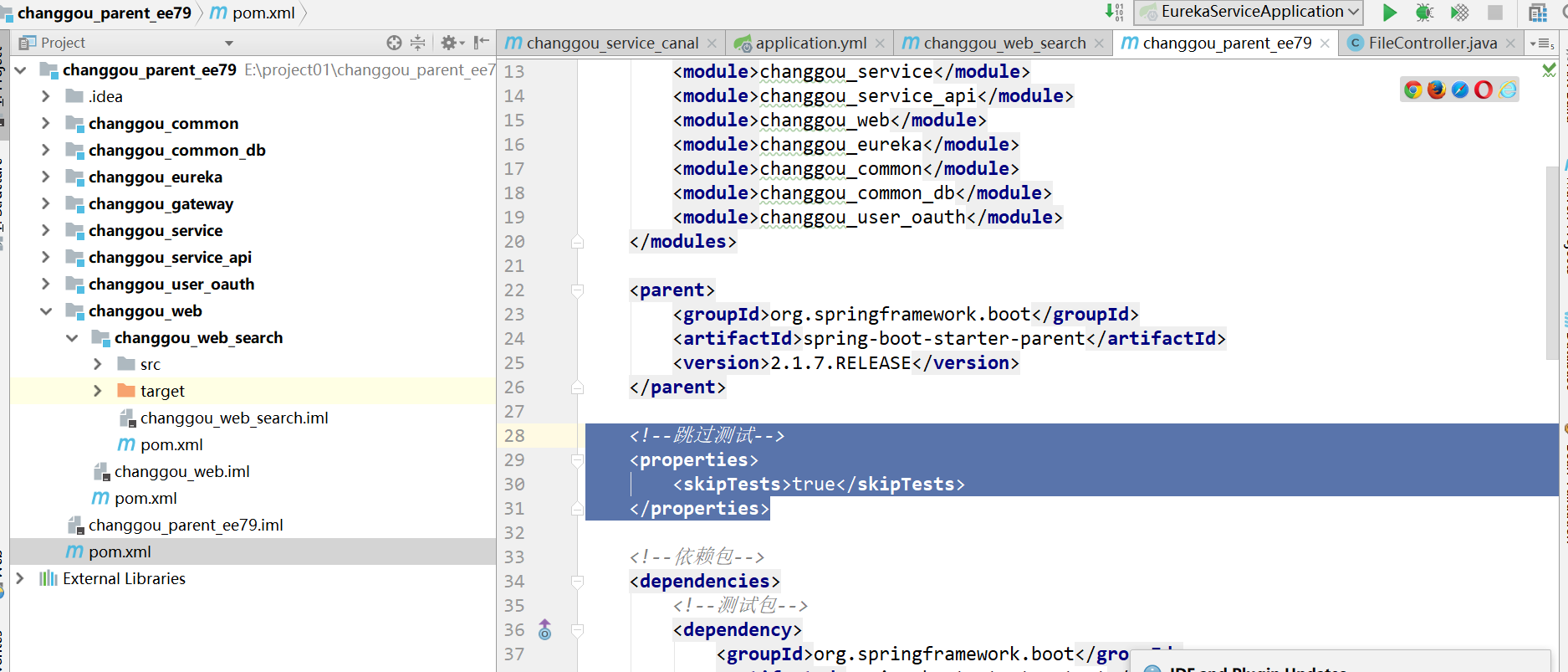Select the target folder in tree
1568x672 pixels.
tap(253, 391)
